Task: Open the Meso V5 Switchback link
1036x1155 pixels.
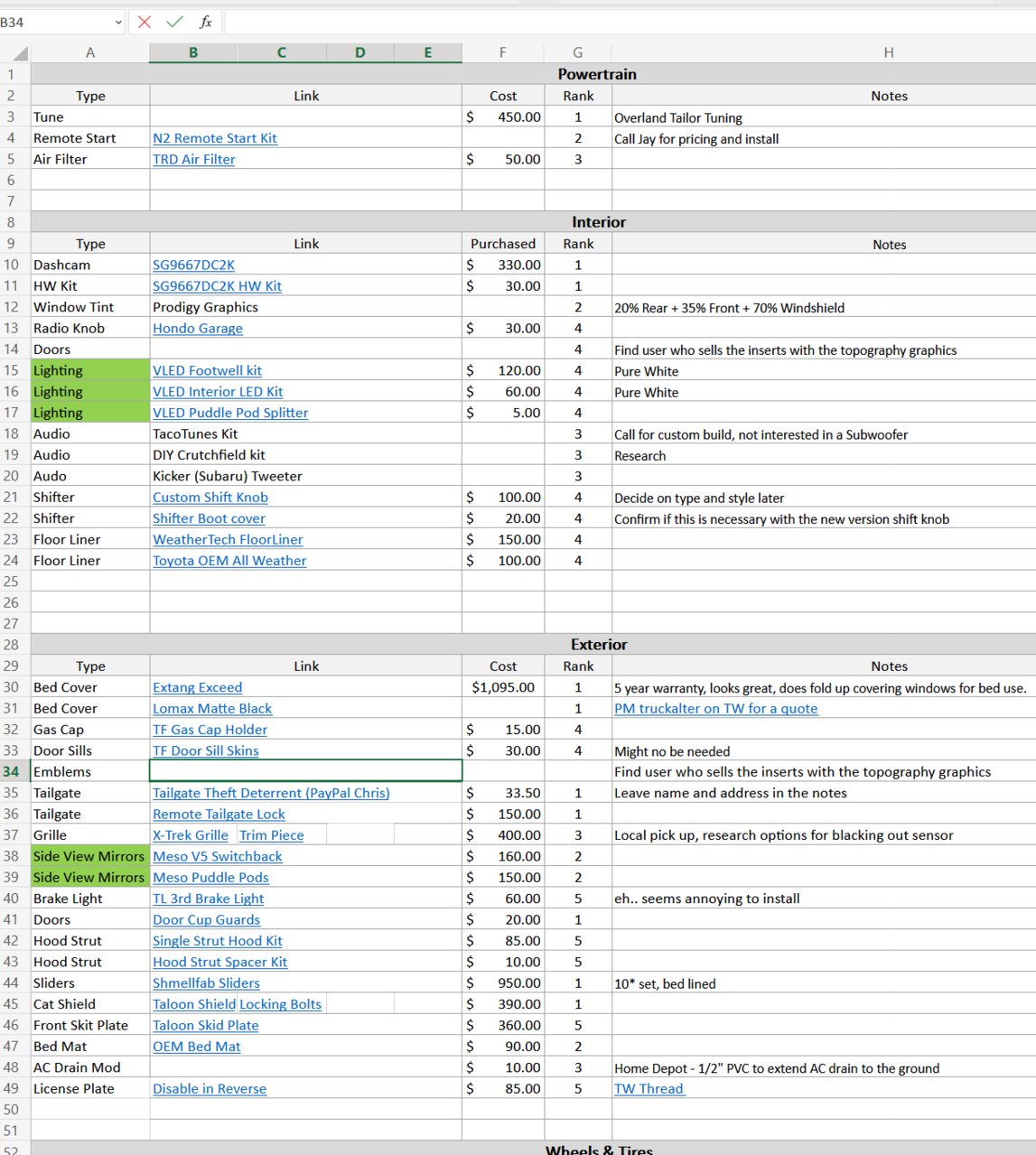Action: (x=218, y=857)
